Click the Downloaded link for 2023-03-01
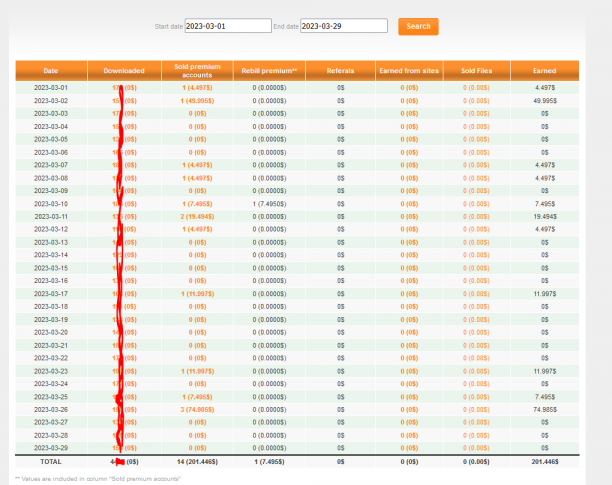 (124, 88)
